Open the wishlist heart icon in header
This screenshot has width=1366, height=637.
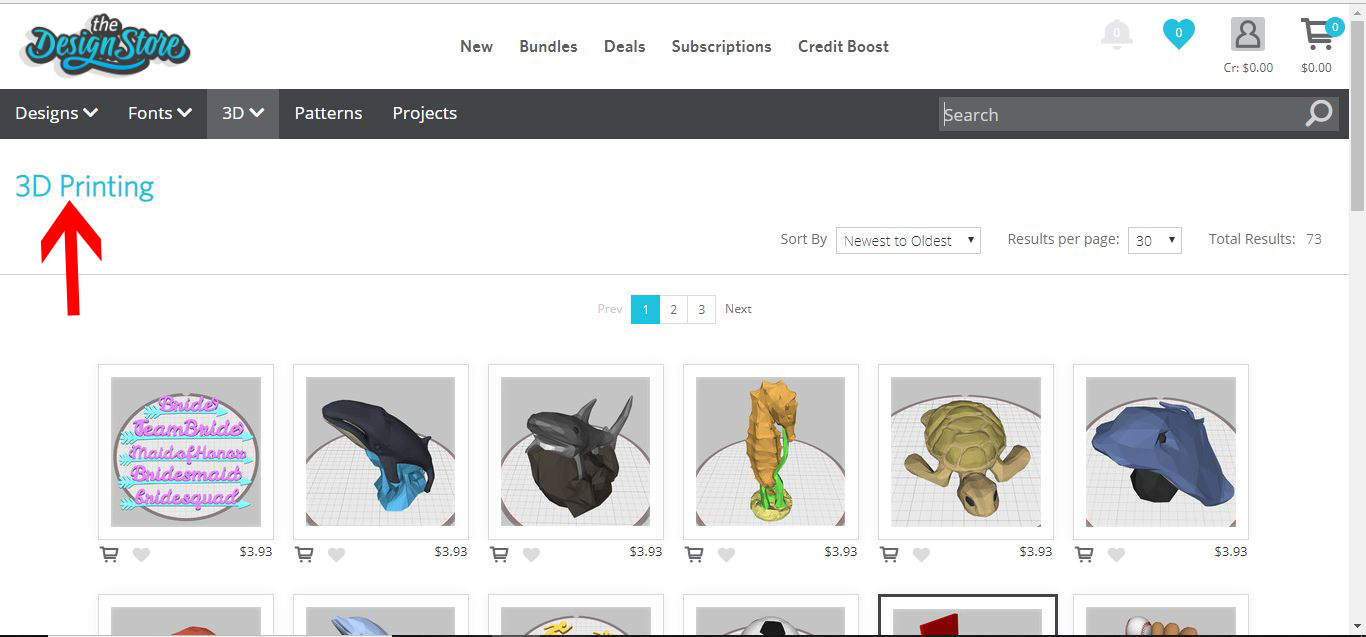pyautogui.click(x=1179, y=34)
